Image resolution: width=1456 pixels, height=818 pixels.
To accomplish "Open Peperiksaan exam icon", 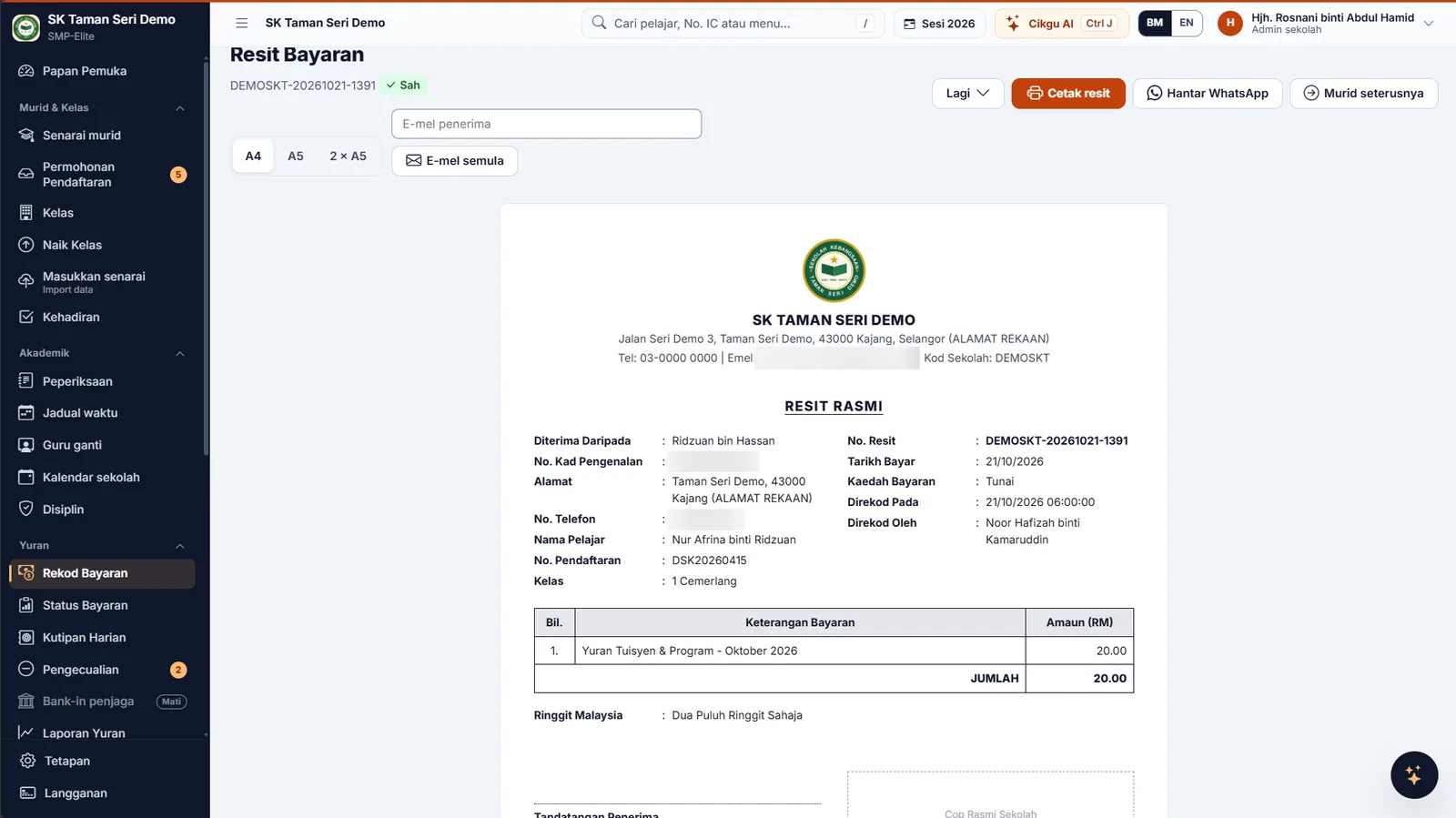I will 26,380.
